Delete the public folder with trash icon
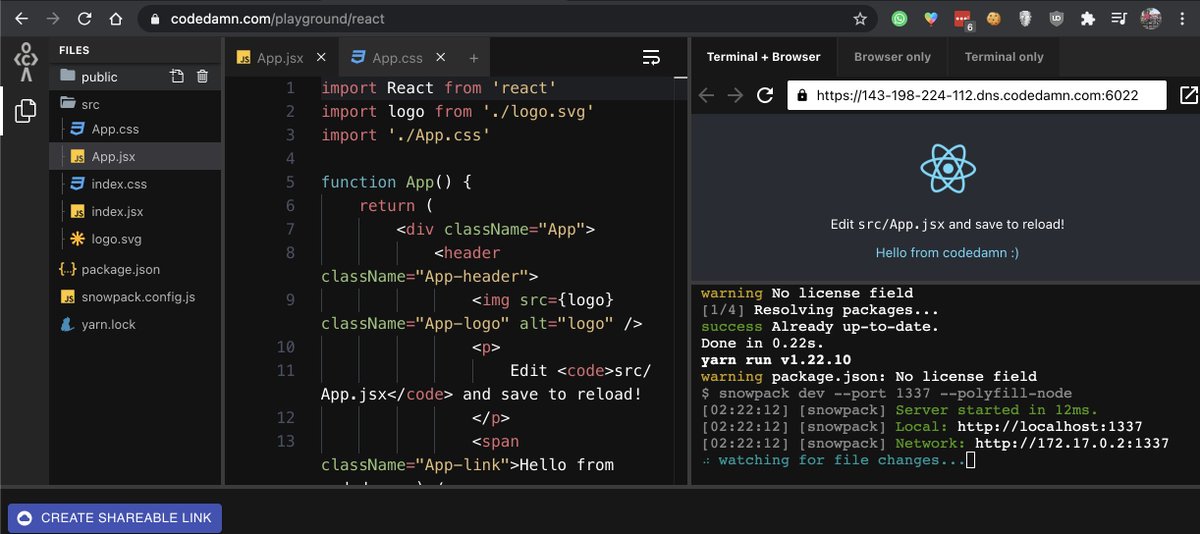This screenshot has height=534, width=1200. click(x=202, y=76)
